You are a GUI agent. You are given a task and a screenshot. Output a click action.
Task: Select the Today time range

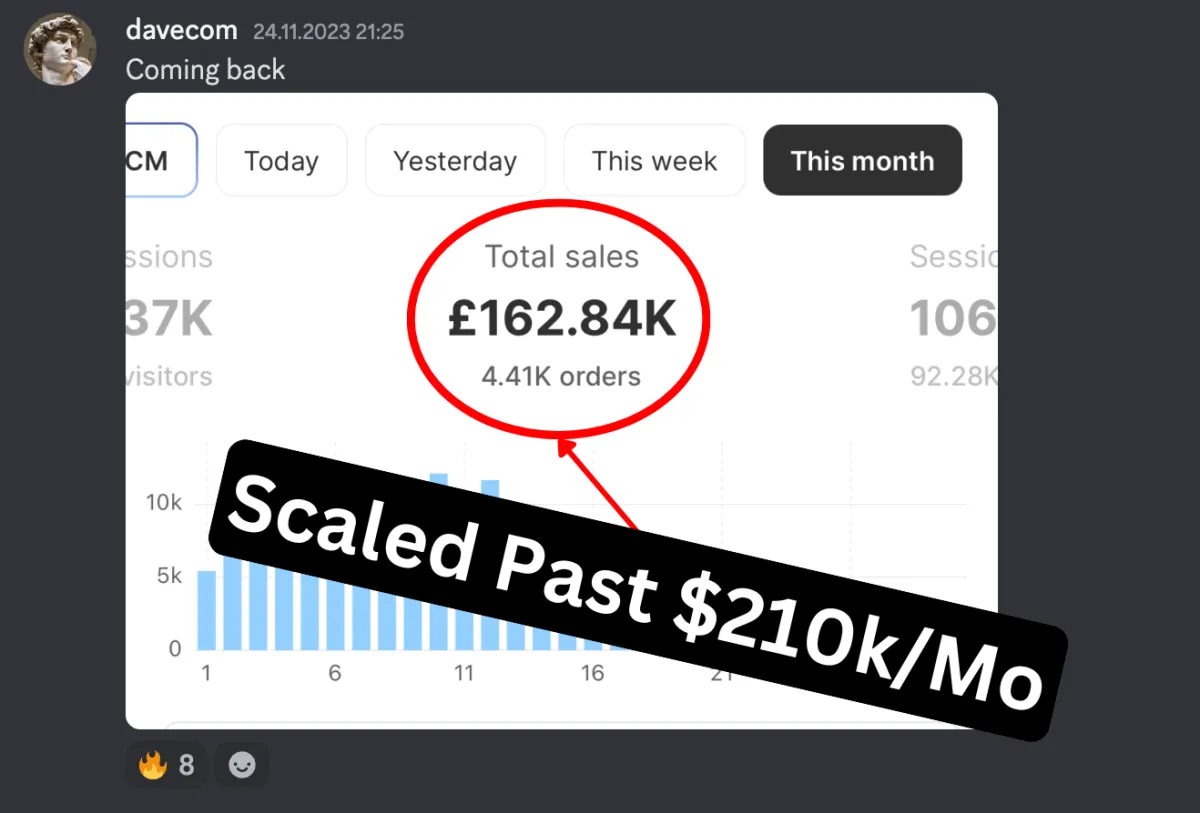pos(281,160)
